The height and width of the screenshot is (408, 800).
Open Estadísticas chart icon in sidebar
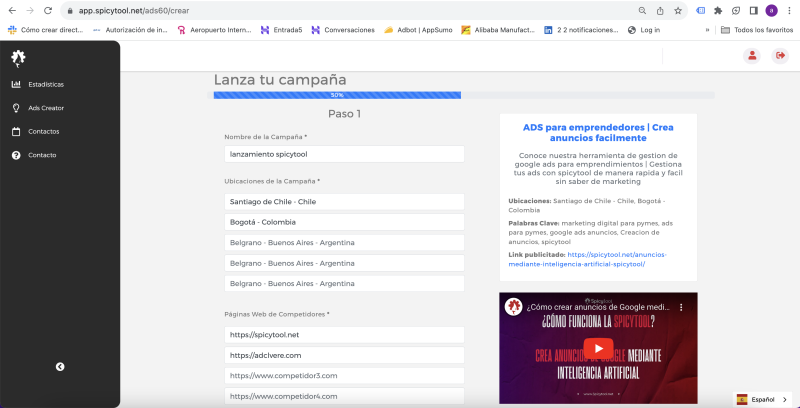tap(16, 84)
